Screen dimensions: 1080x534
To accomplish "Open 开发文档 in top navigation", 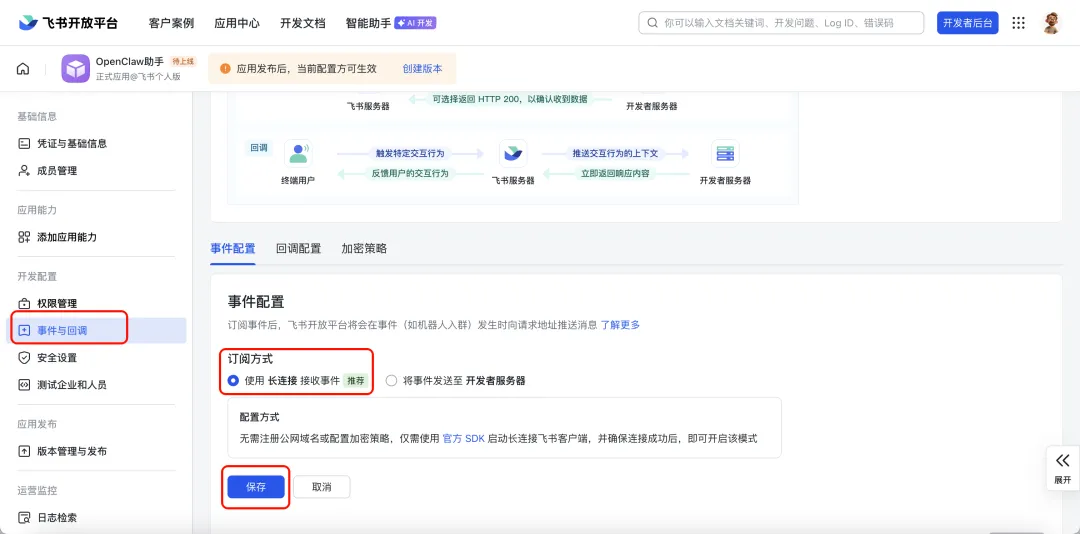I will coord(302,23).
